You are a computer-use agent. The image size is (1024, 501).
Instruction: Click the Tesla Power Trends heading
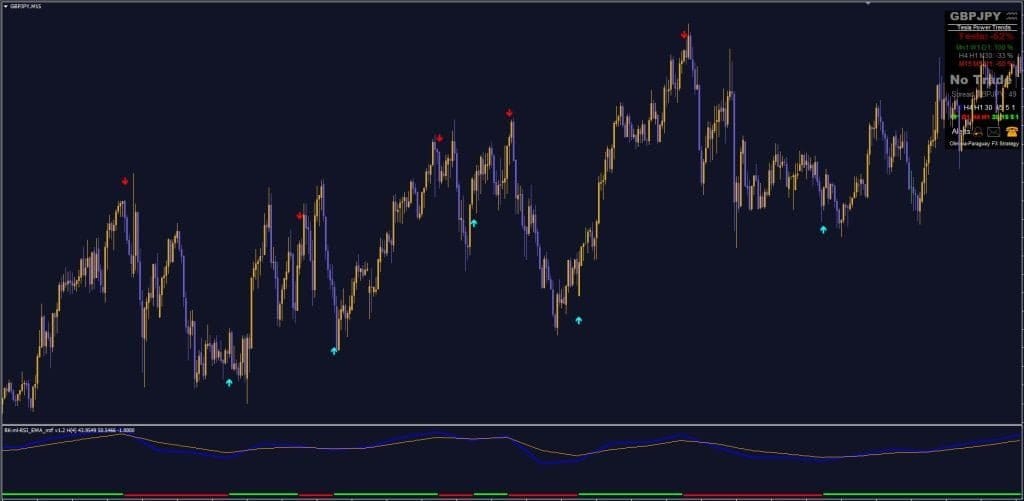click(983, 28)
